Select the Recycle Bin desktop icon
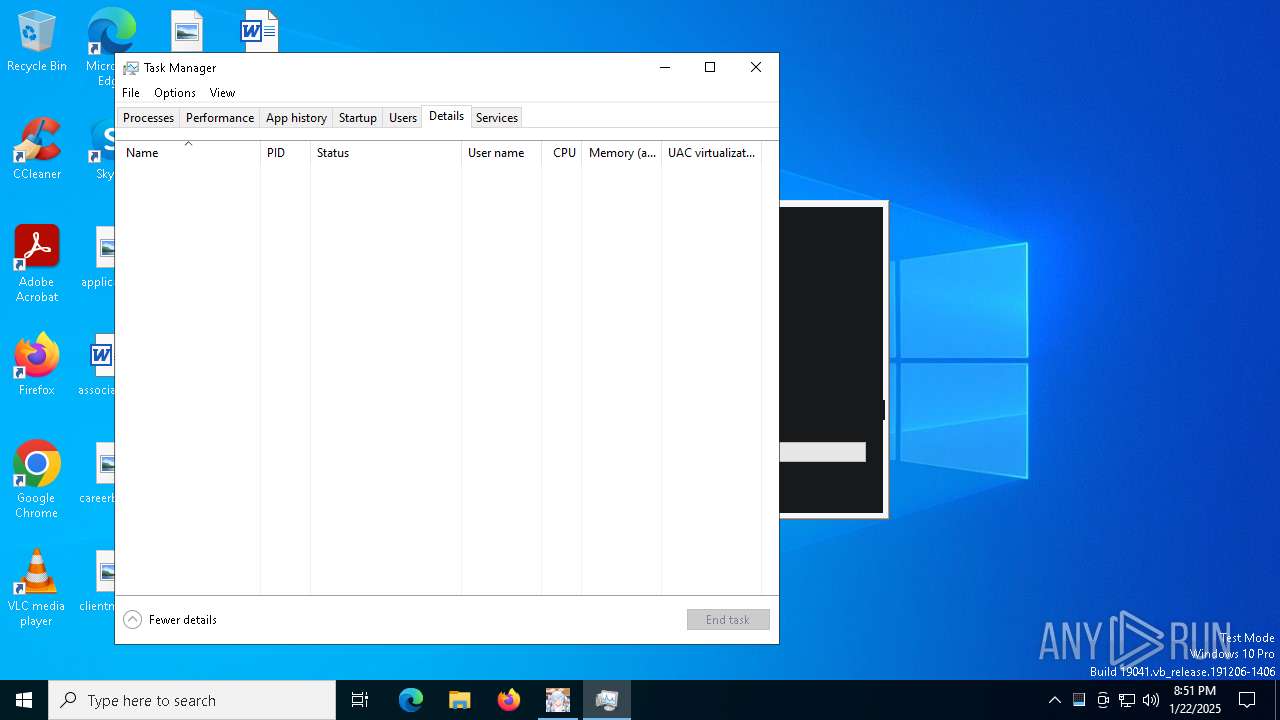1280x720 pixels. 37,41
